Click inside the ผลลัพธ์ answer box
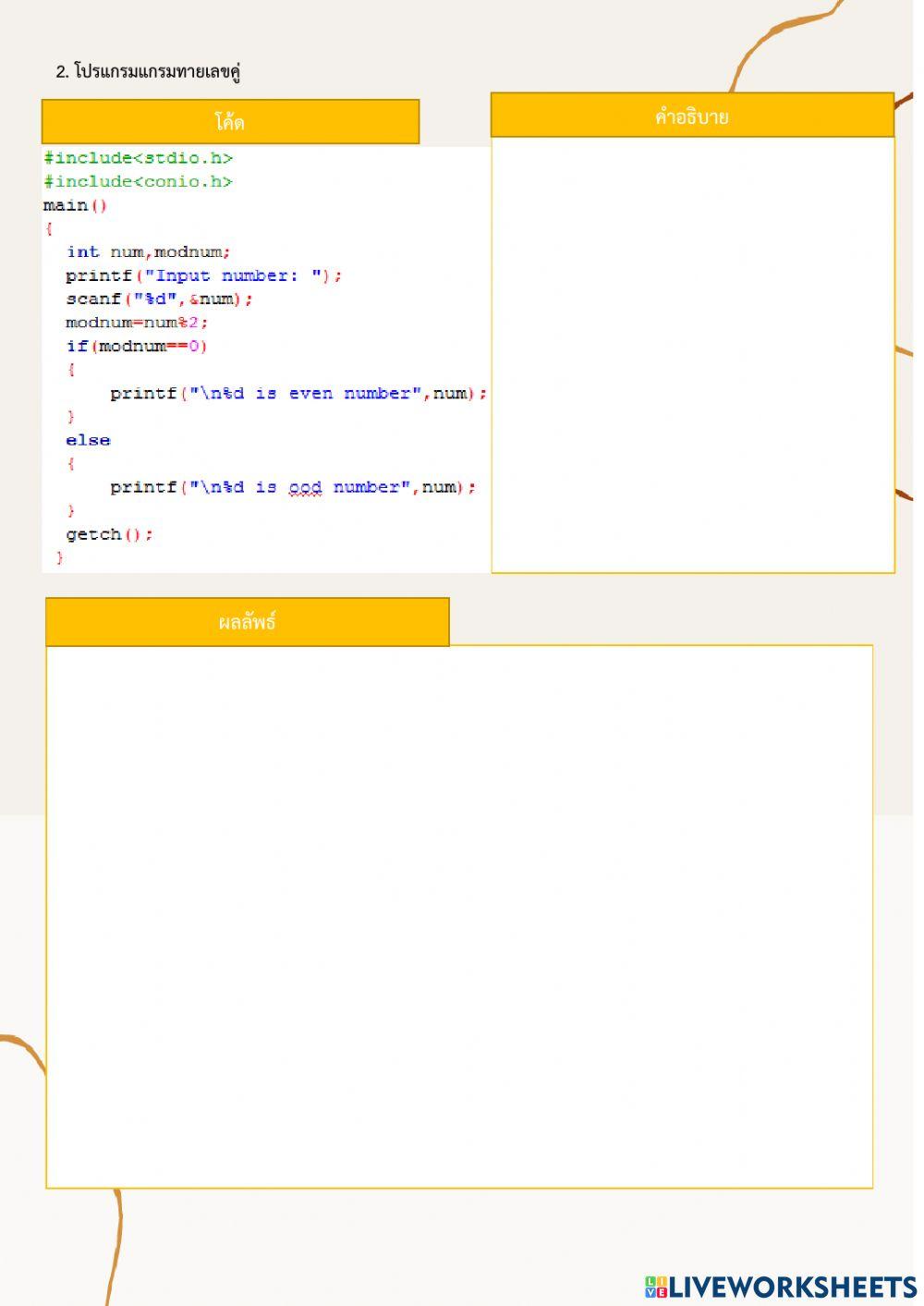The image size is (924, 1306). [459, 915]
